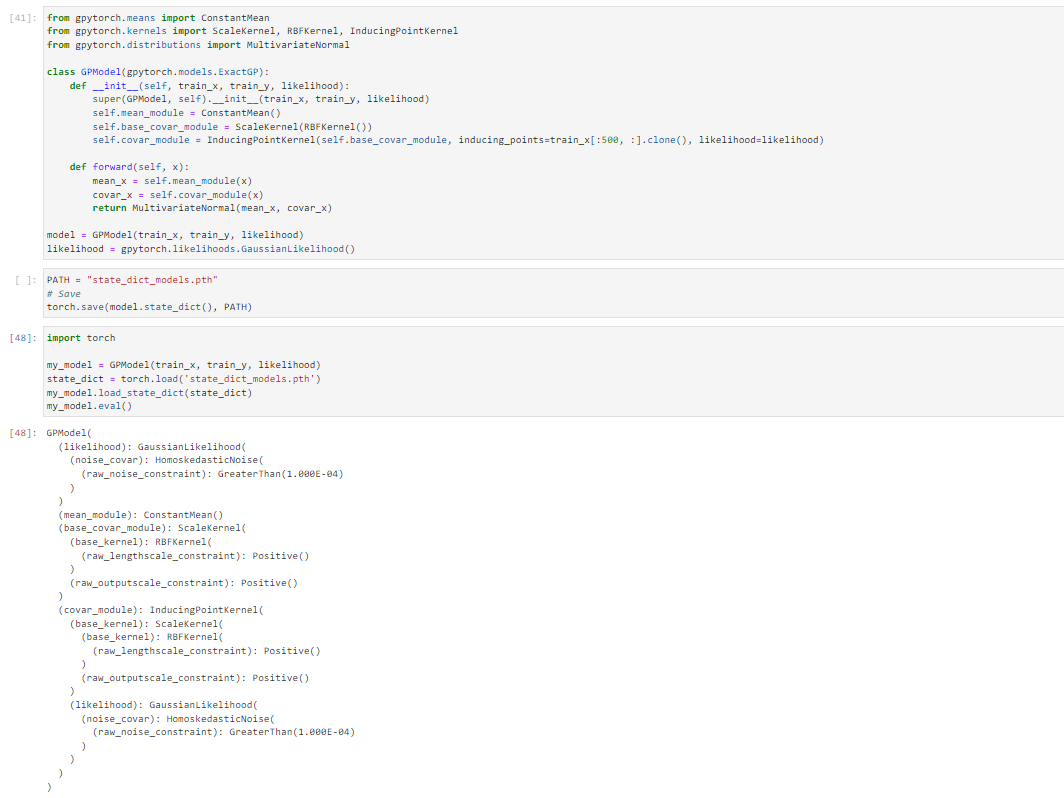Viewport: 1064px width, 798px height.
Task: Click '(mean_module): ConstantMean()' in the output
Action: pos(140,515)
